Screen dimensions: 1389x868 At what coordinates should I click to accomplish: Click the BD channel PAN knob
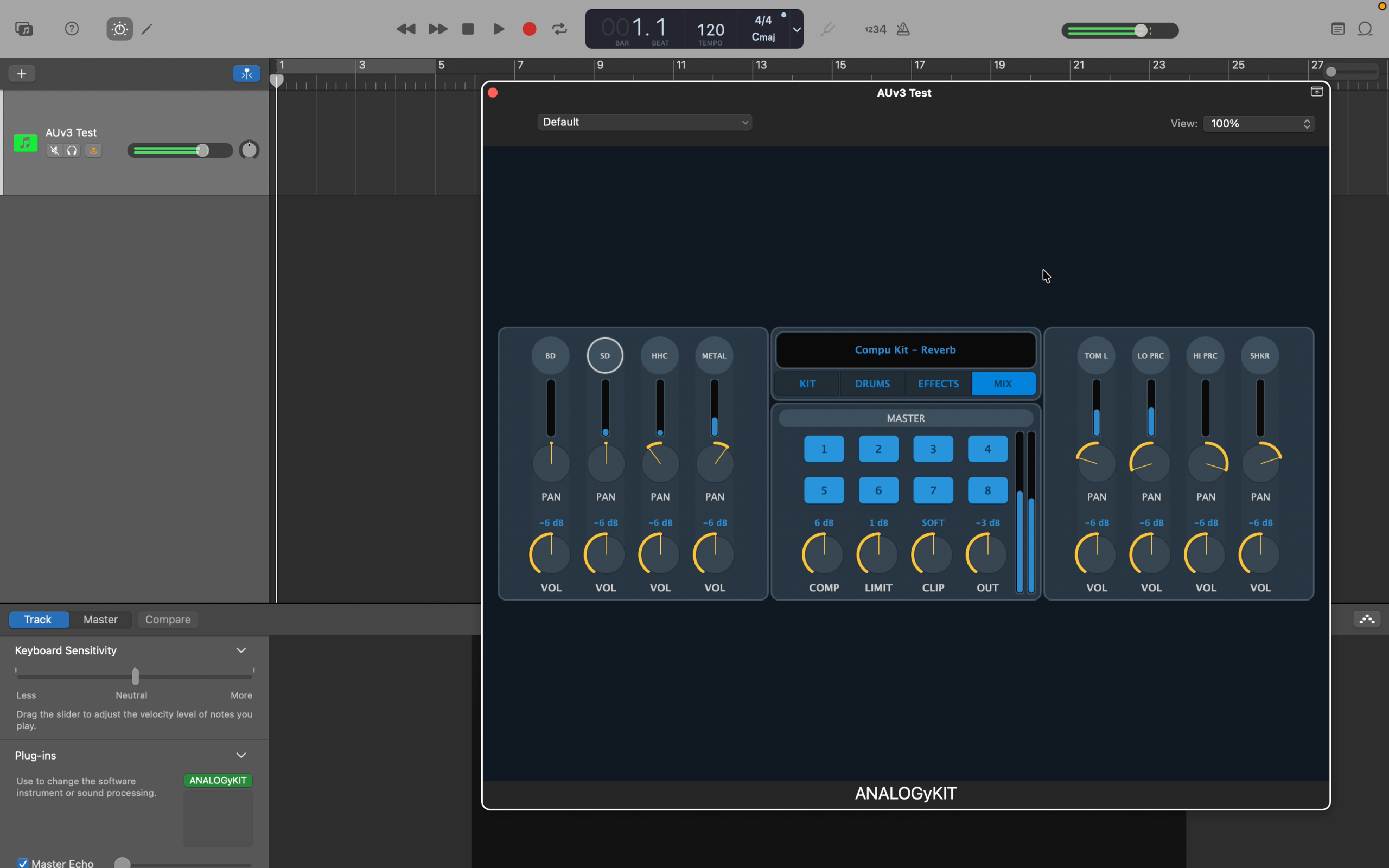click(x=551, y=463)
